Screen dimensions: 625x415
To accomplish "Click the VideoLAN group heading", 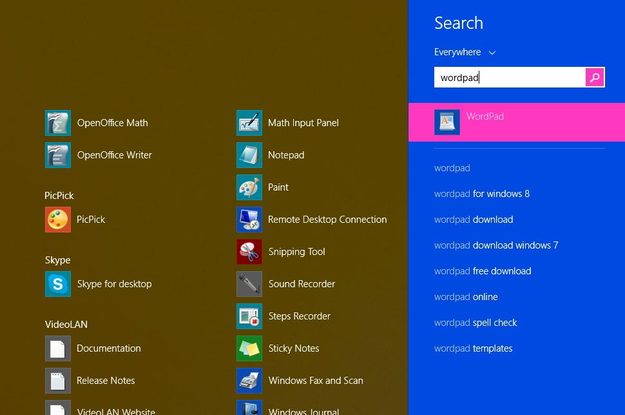I will [x=66, y=325].
